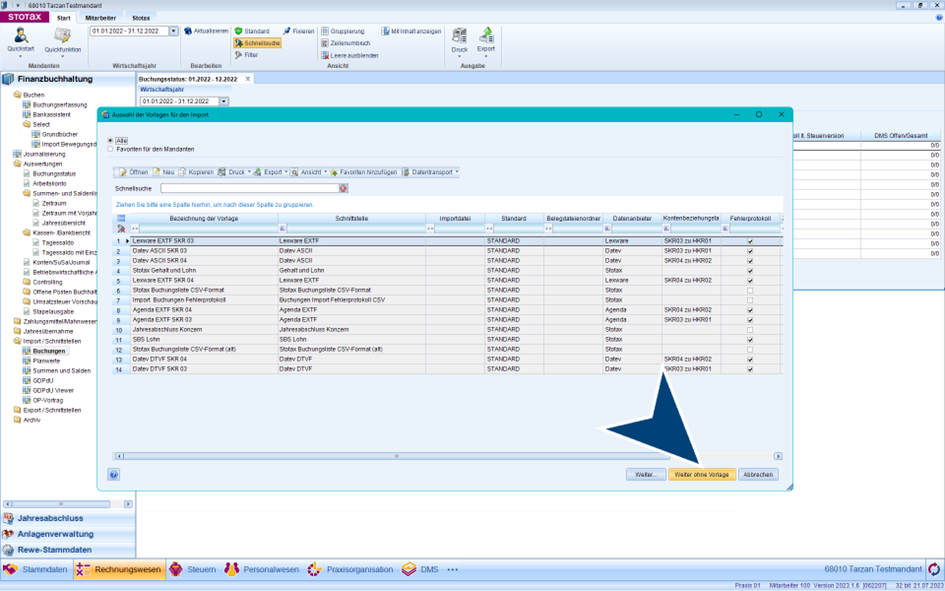Click the Filter icon in the ribbon
The height and width of the screenshot is (591, 945).
click(x=239, y=55)
